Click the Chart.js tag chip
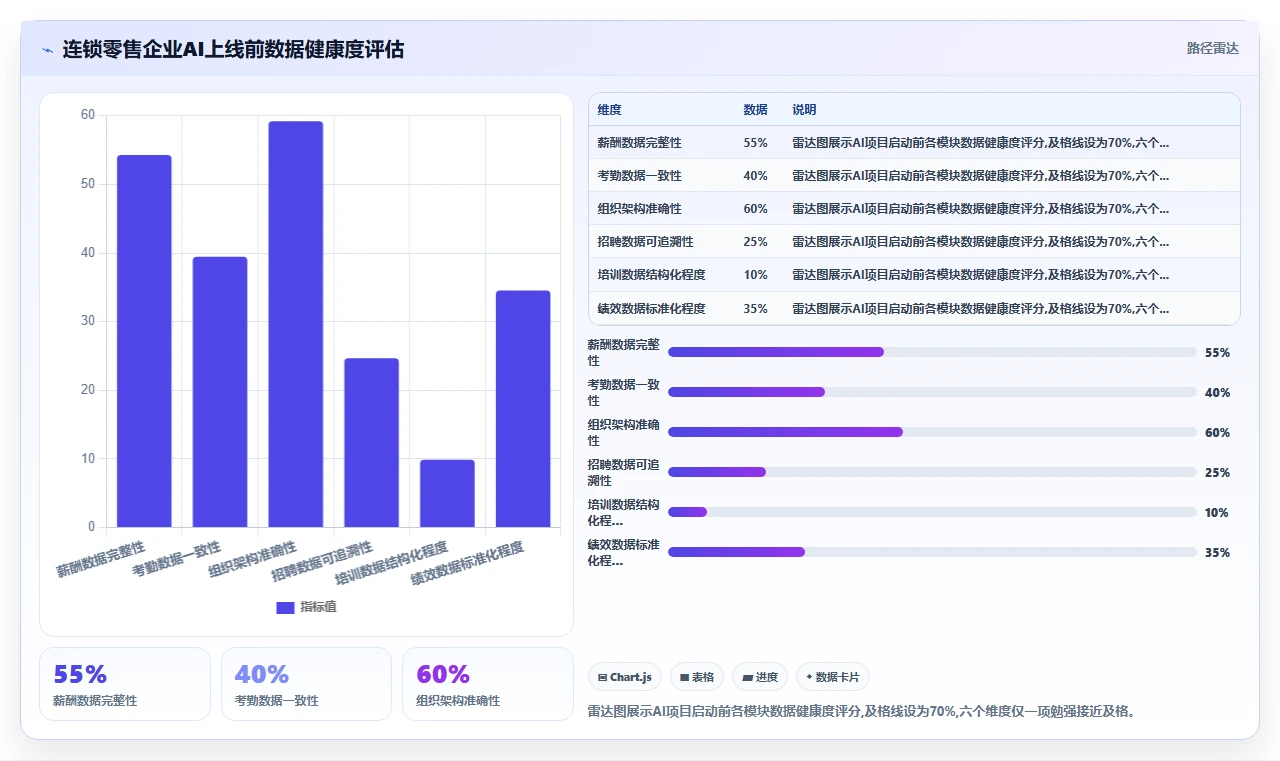Image resolution: width=1280 pixels, height=761 pixels. click(x=625, y=677)
